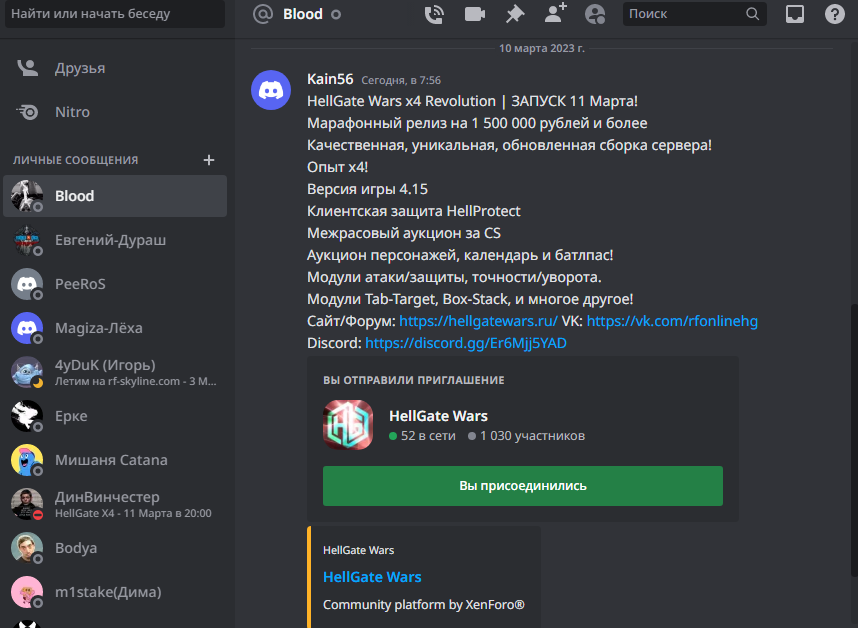Screen dimensions: 858x628
Task: Open the inbox icon
Action: point(795,14)
